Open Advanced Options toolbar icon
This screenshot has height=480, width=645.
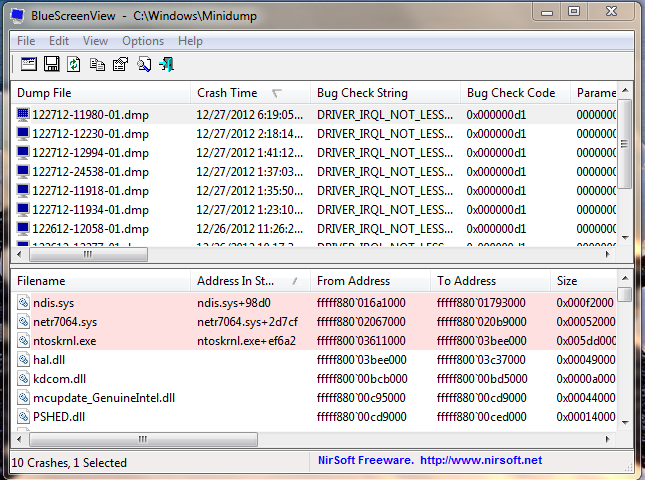29,64
